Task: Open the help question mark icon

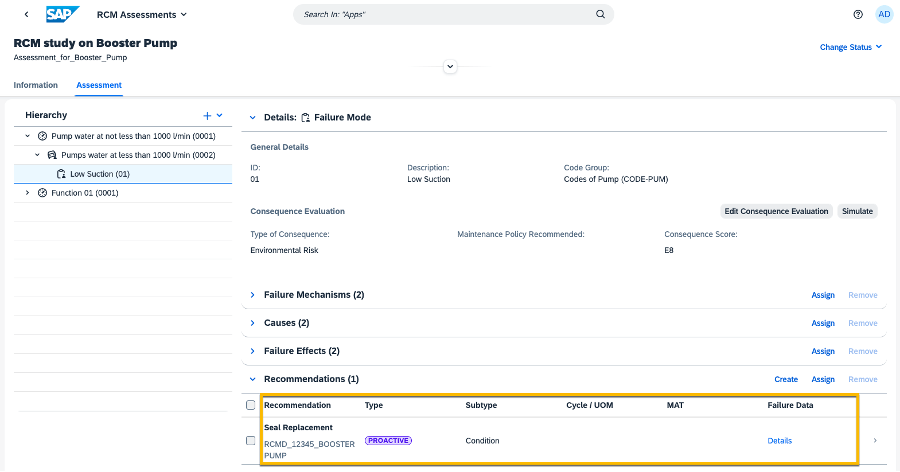Action: (858, 14)
